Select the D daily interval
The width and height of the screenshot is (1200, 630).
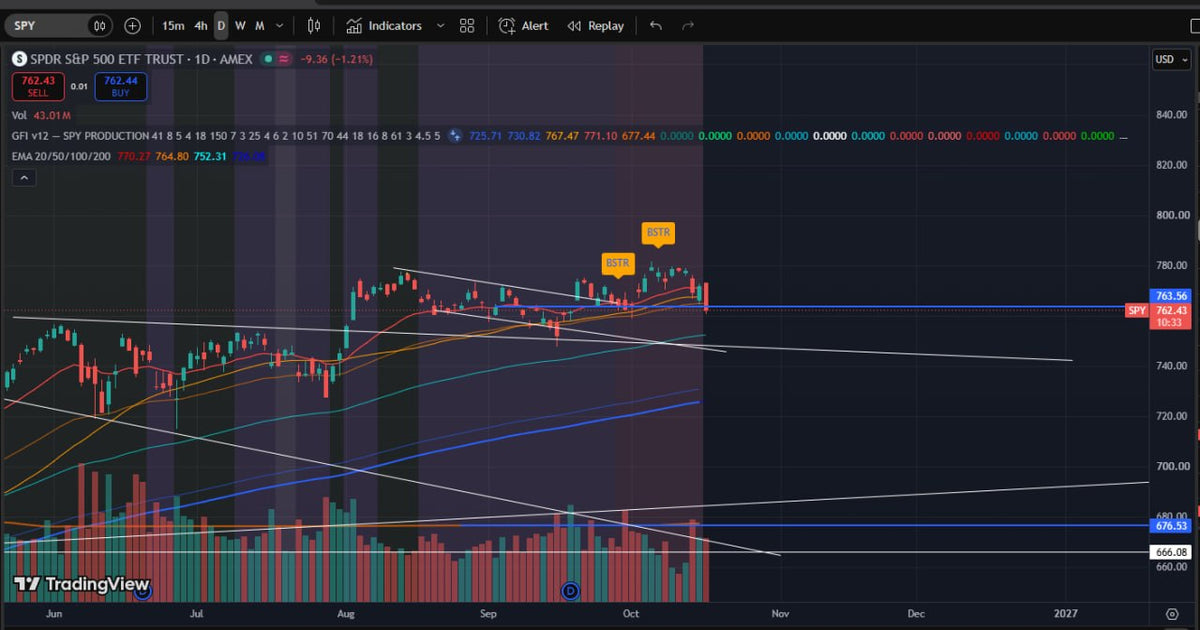click(x=221, y=26)
